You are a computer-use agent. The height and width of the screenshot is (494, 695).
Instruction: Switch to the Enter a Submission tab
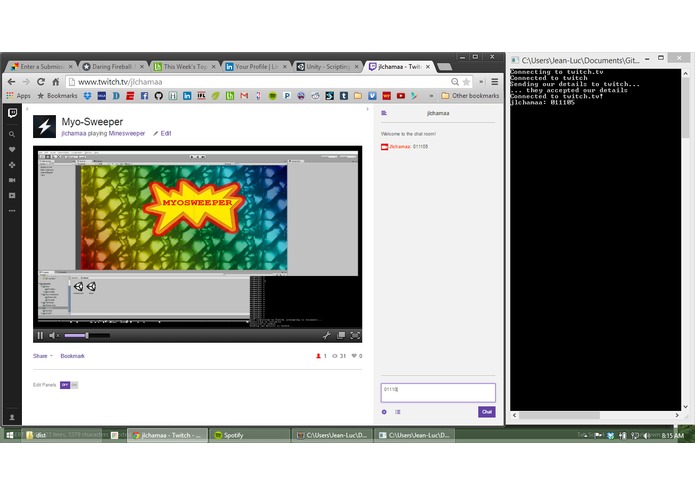[42, 66]
